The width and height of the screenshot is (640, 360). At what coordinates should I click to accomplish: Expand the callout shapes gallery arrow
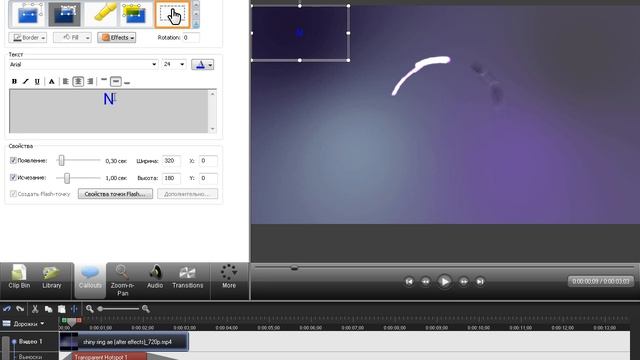click(196, 24)
